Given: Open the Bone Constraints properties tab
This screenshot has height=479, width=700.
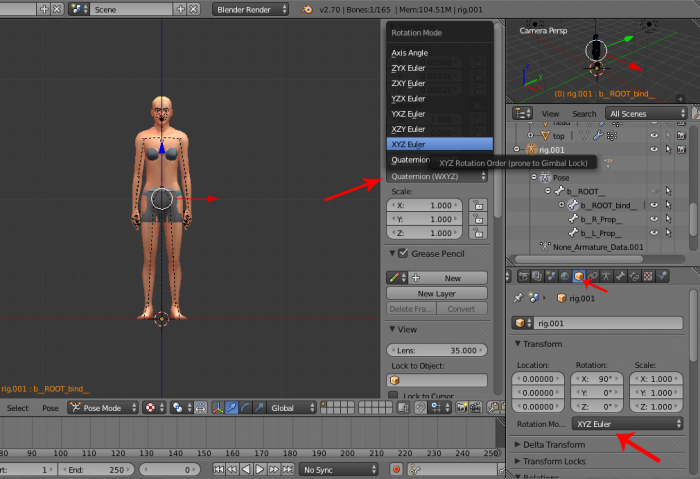Looking at the screenshot, I should click(634, 276).
